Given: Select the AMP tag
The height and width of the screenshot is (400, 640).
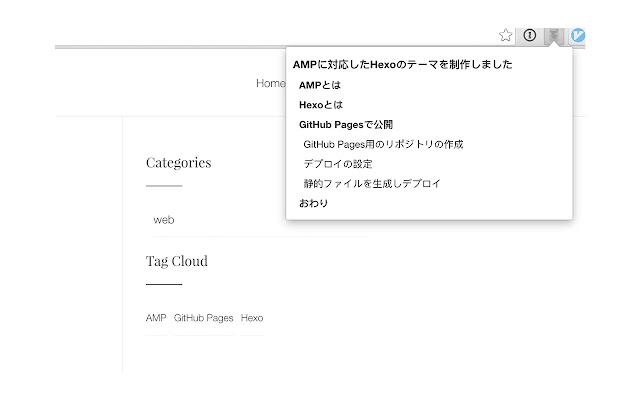Looking at the screenshot, I should click(156, 318).
